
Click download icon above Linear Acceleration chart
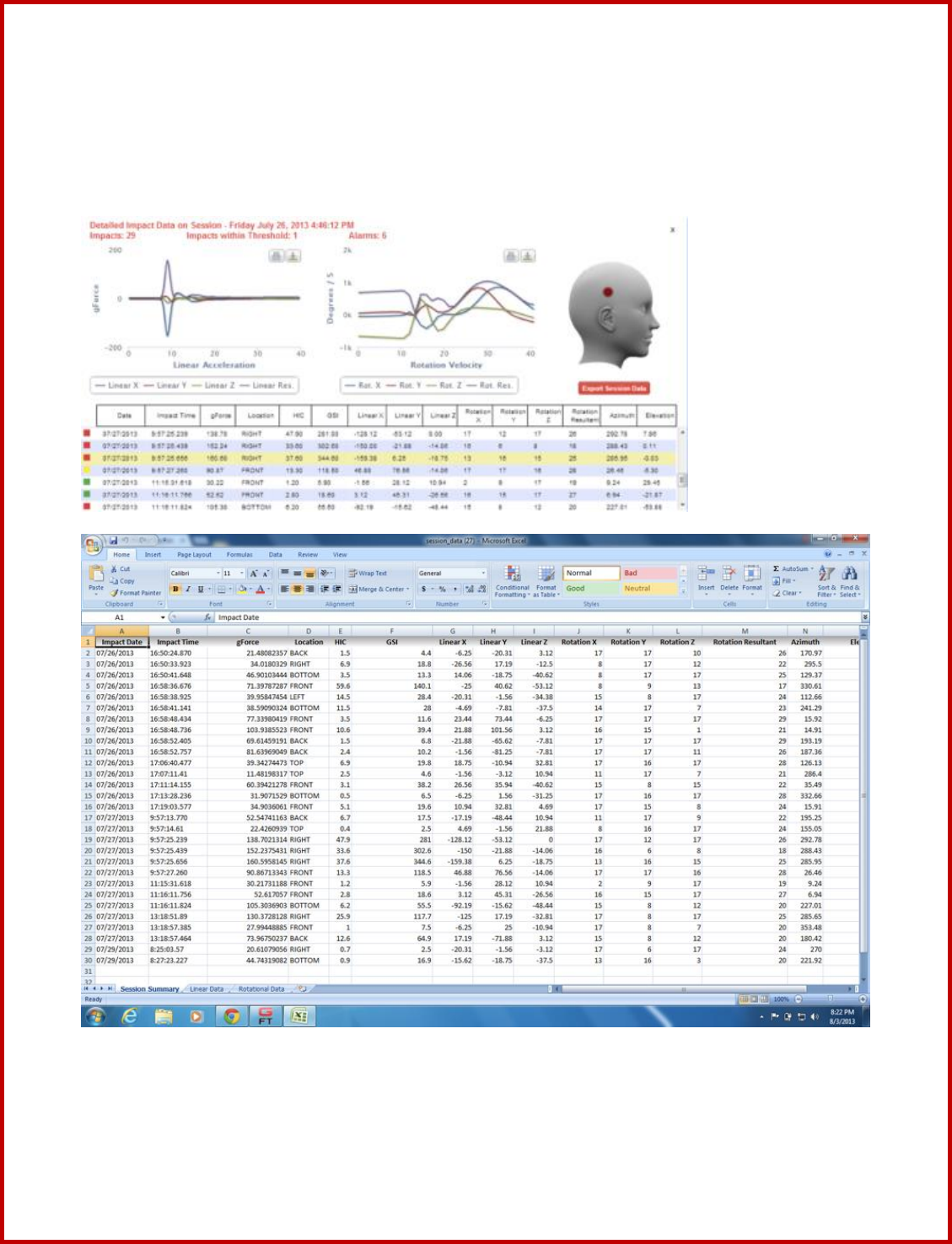pyautogui.click(x=292, y=256)
